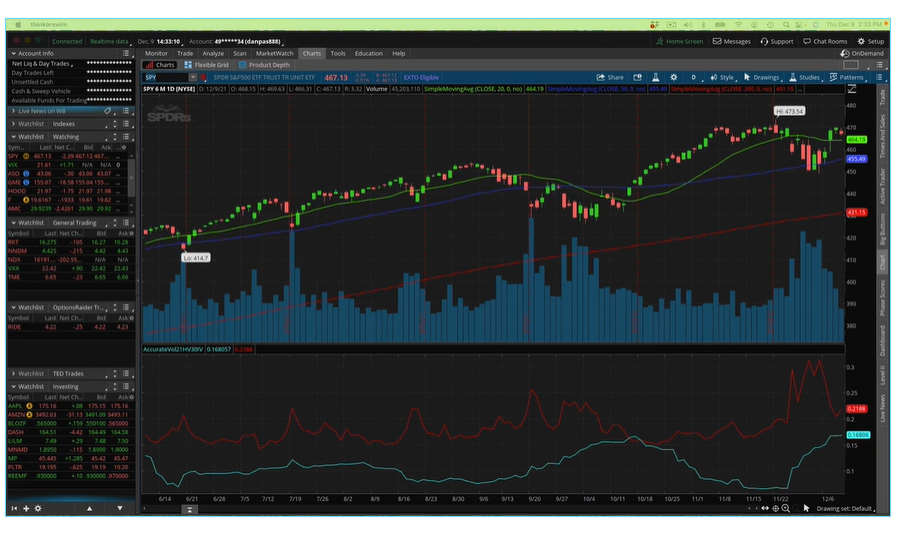Open the Account selector dropdown
The height and width of the screenshot is (550, 897).
click(236, 41)
